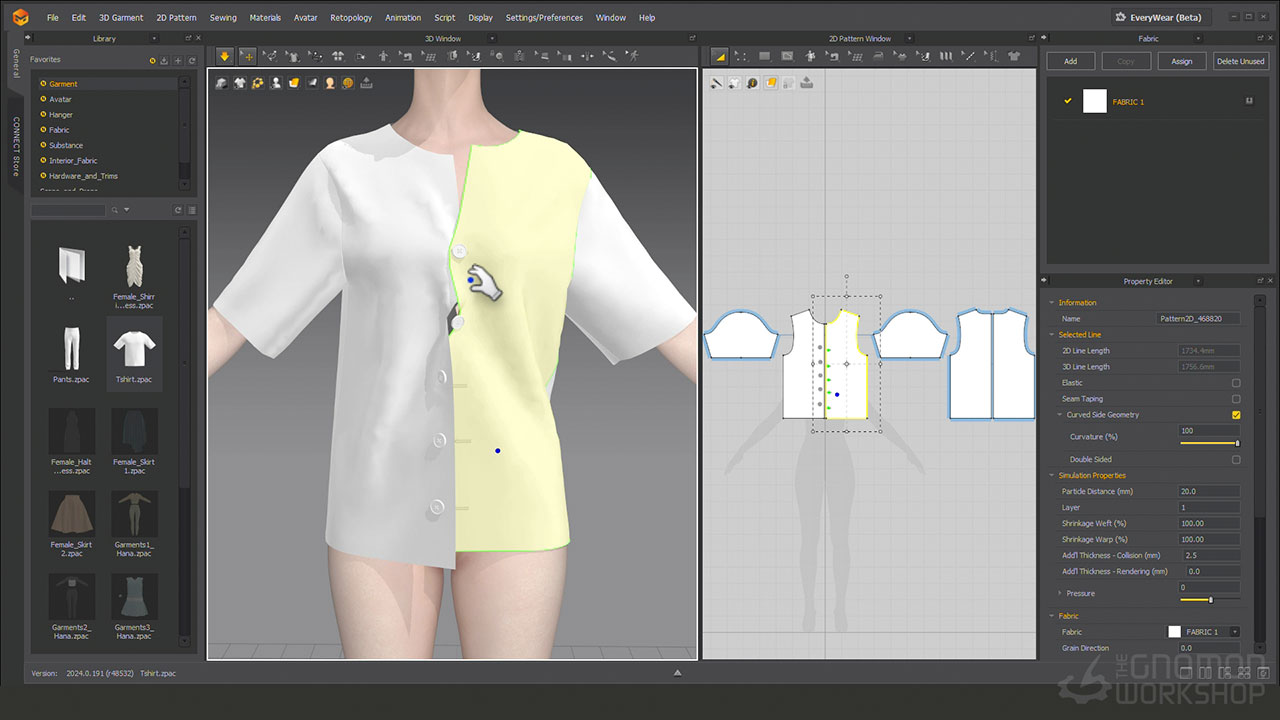Click the Assign button in Fabric panel
The width and height of the screenshot is (1280, 720).
pos(1181,61)
